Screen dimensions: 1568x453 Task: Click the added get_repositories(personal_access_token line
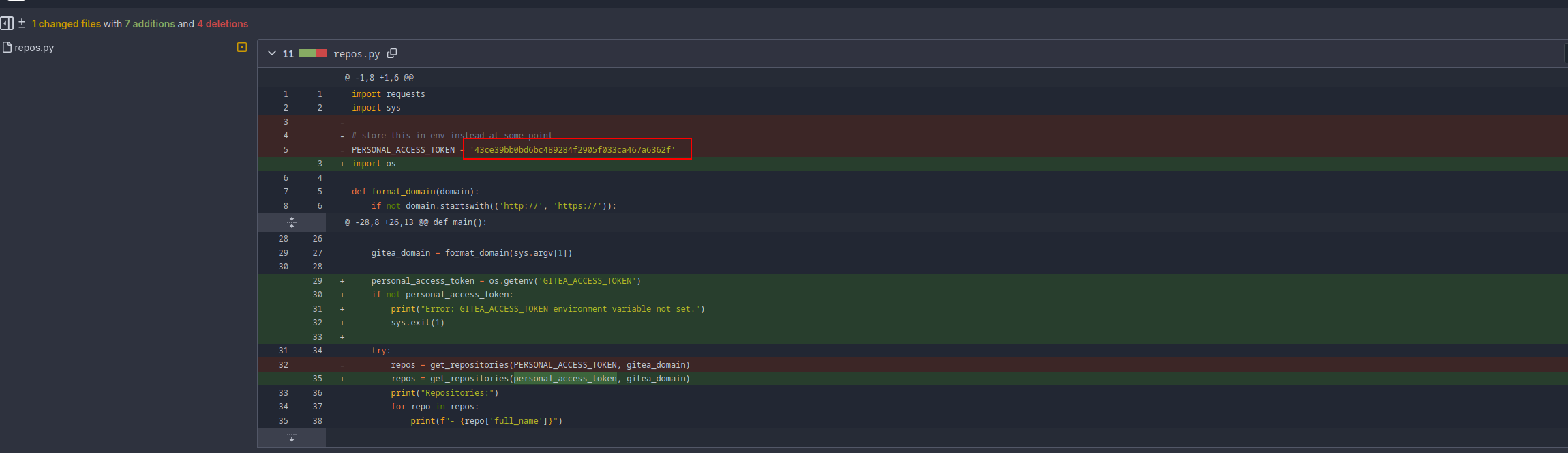541,379
